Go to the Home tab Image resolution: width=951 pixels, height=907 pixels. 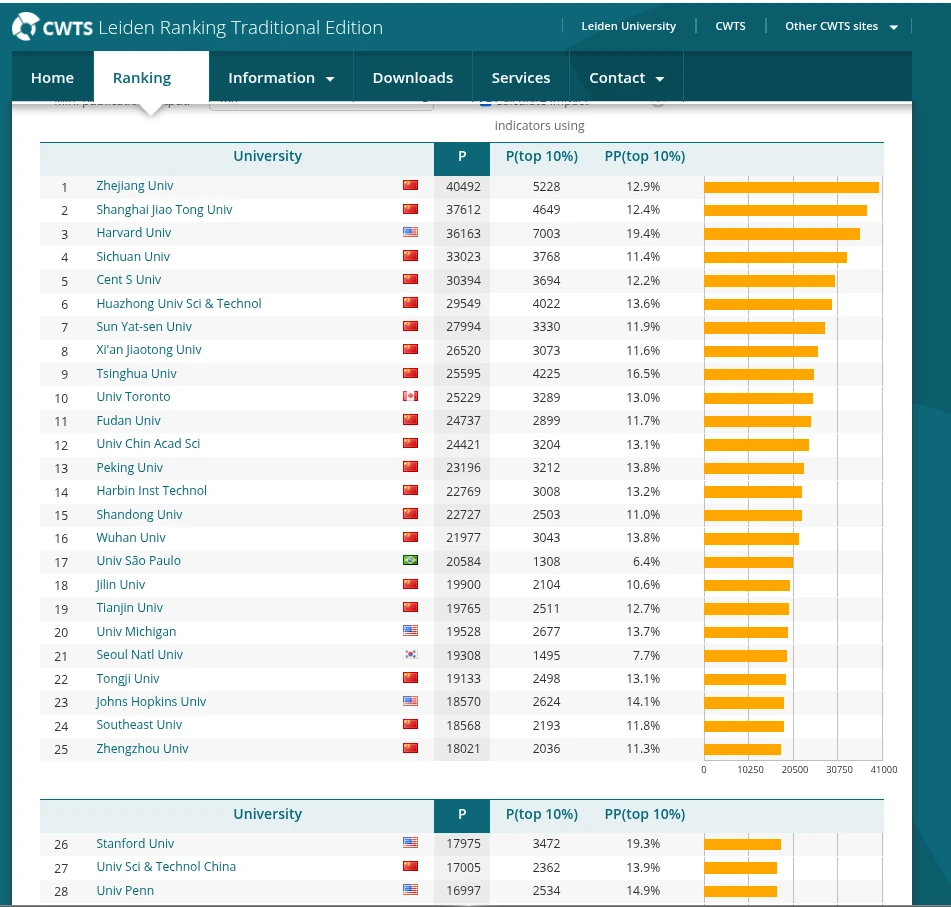pos(52,78)
